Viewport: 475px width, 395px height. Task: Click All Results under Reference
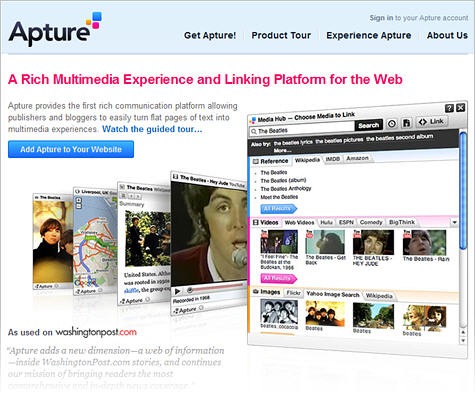click(278, 209)
